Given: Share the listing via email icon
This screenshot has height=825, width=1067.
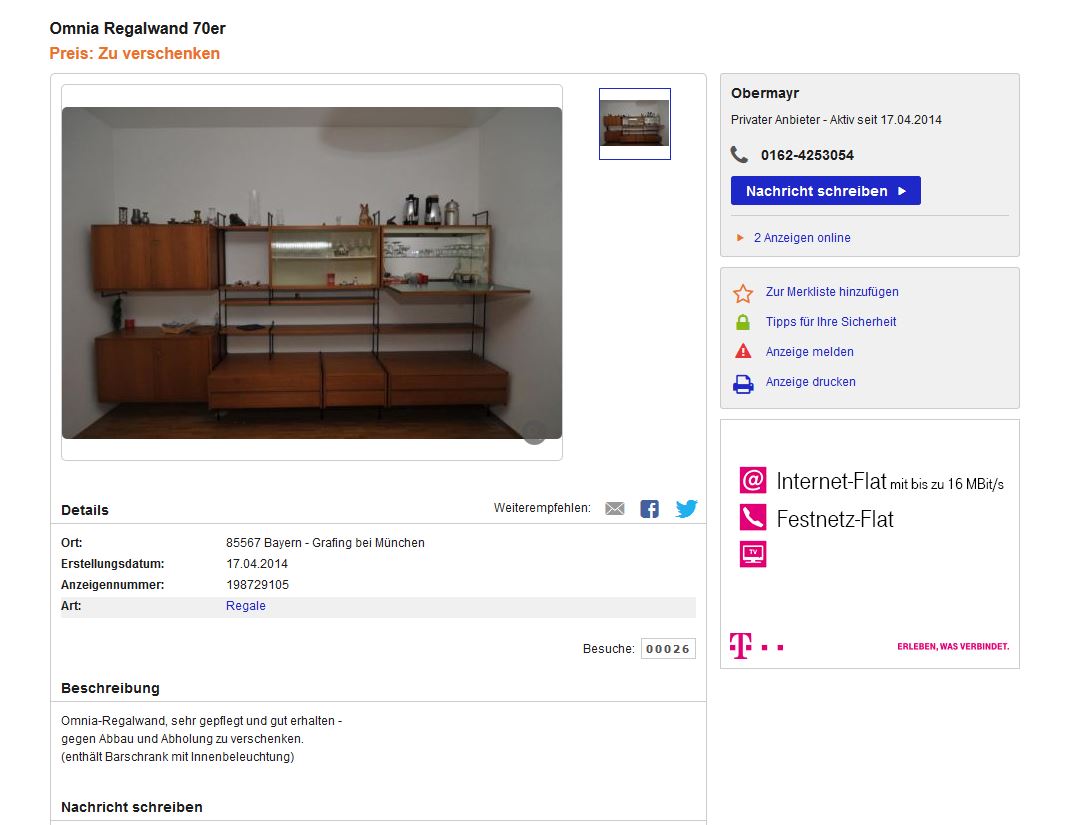Looking at the screenshot, I should pyautogui.click(x=614, y=508).
